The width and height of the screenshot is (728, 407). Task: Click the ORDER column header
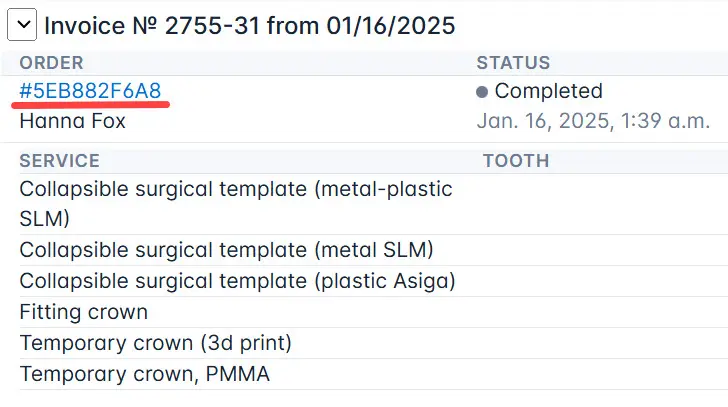[x=51, y=63]
